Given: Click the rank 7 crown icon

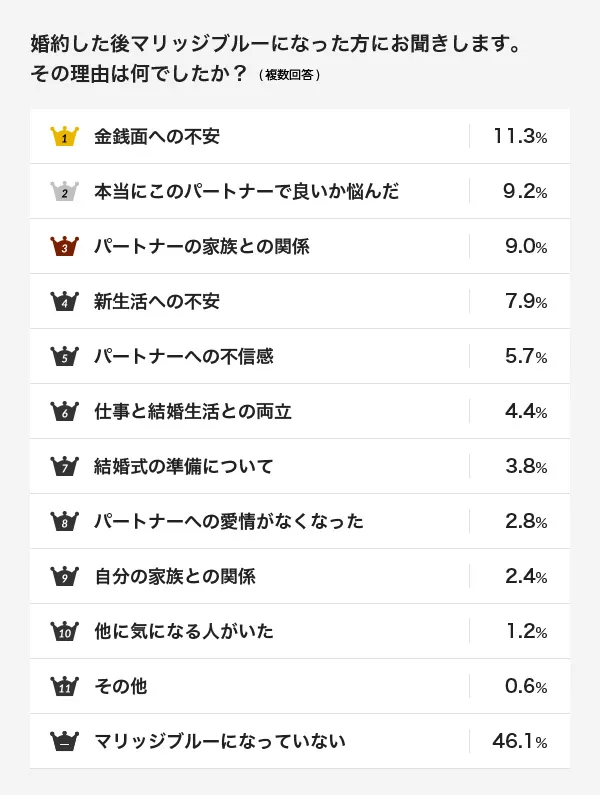Looking at the screenshot, I should 64,466.
